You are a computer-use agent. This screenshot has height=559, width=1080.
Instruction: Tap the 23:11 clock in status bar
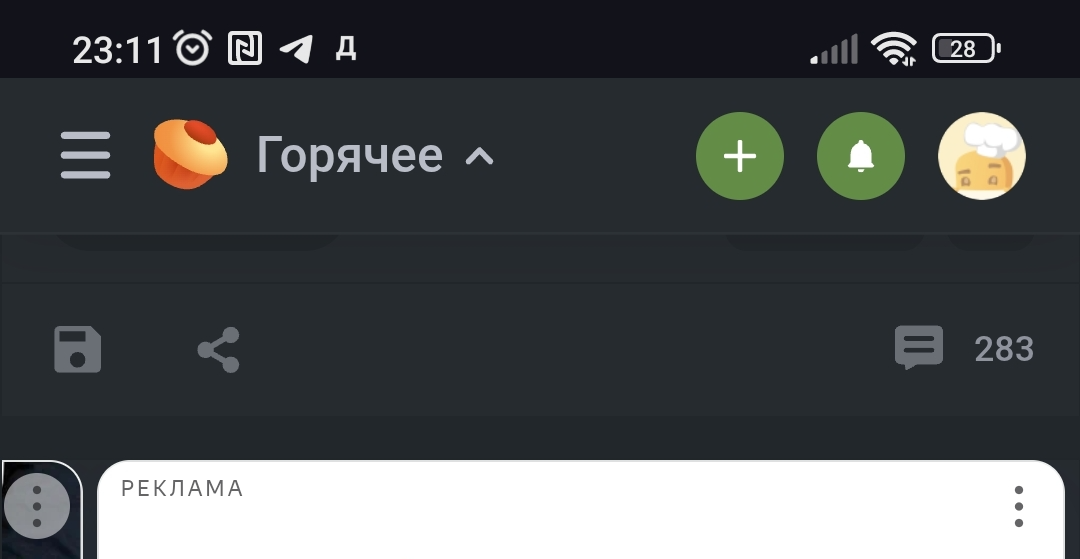coord(117,49)
